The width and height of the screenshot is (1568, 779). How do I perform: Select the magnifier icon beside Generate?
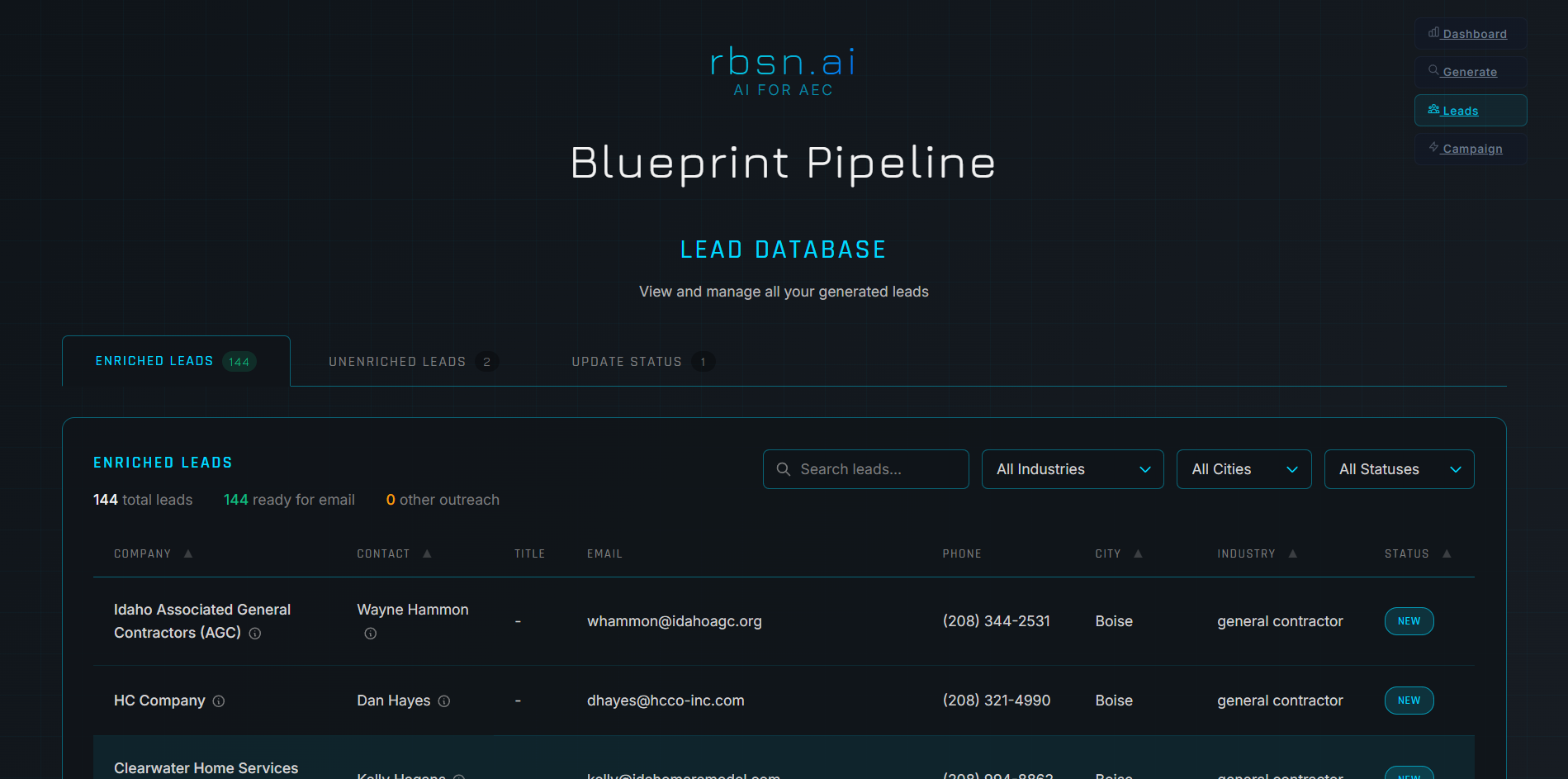point(1433,72)
